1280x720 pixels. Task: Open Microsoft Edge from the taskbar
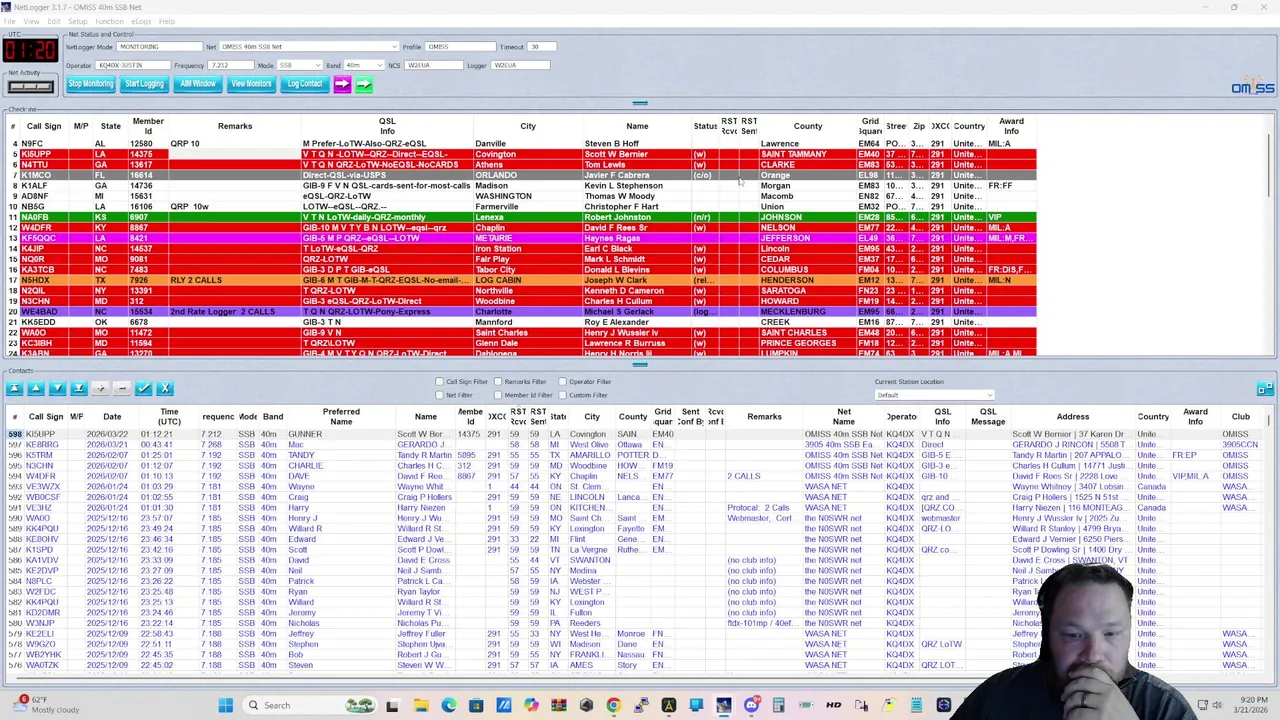click(x=448, y=705)
